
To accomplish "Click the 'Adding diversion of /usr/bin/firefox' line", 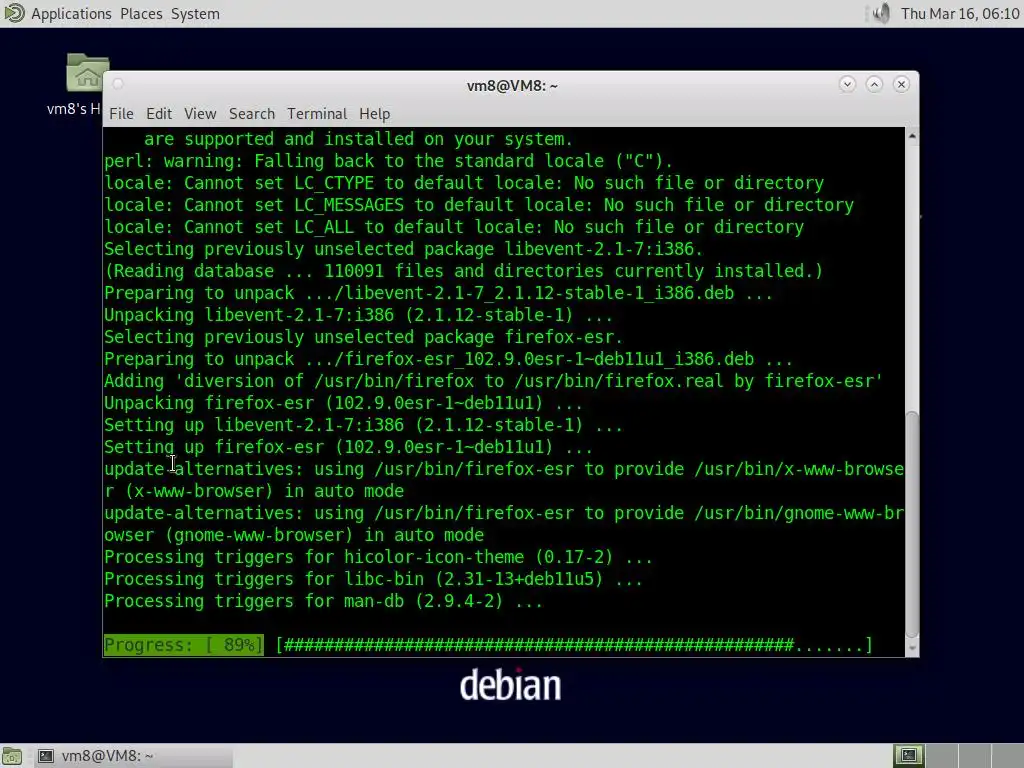I will (x=493, y=381).
